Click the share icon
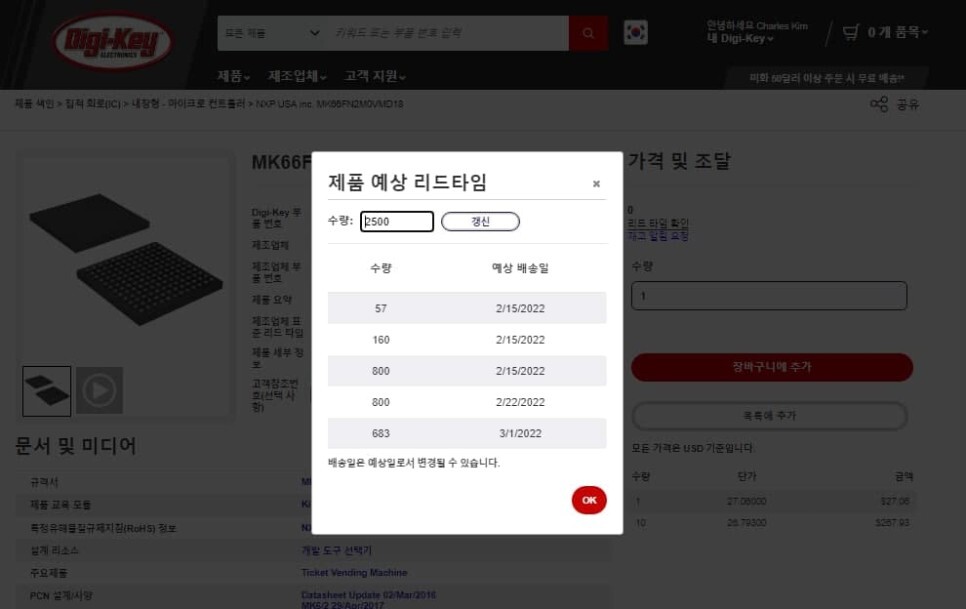966x609 pixels. (x=879, y=104)
